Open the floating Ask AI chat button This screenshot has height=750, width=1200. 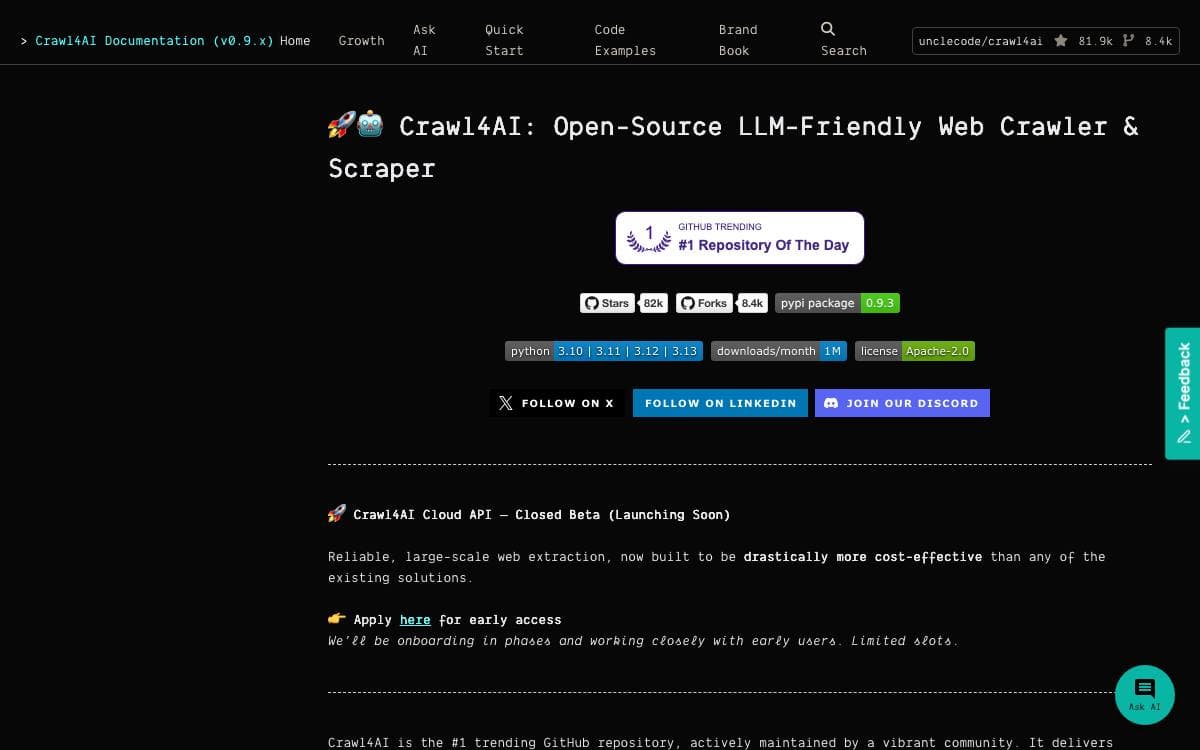click(x=1145, y=695)
